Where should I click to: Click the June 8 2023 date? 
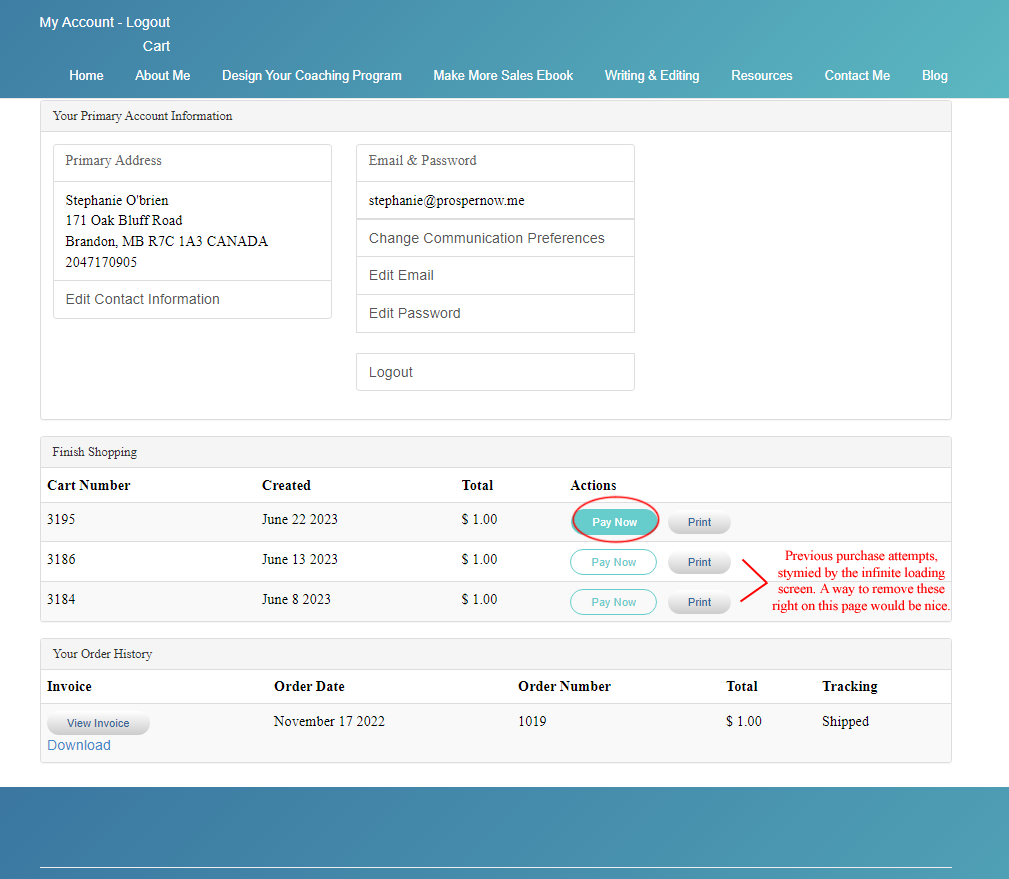coord(296,599)
